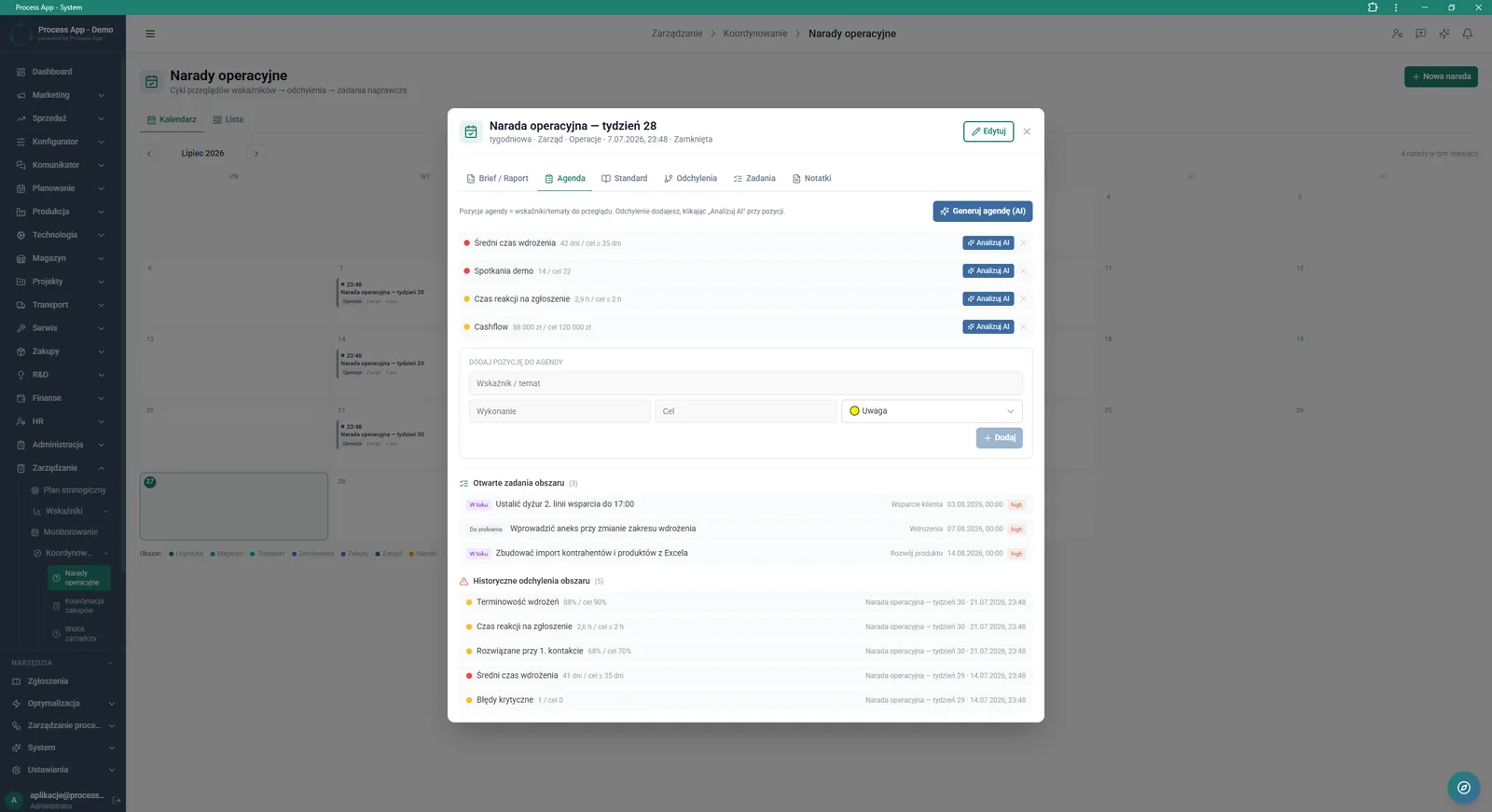The image size is (1492, 812).
Task: Click Analizuj AI for Średni czas wdrożenia
Action: tap(988, 243)
